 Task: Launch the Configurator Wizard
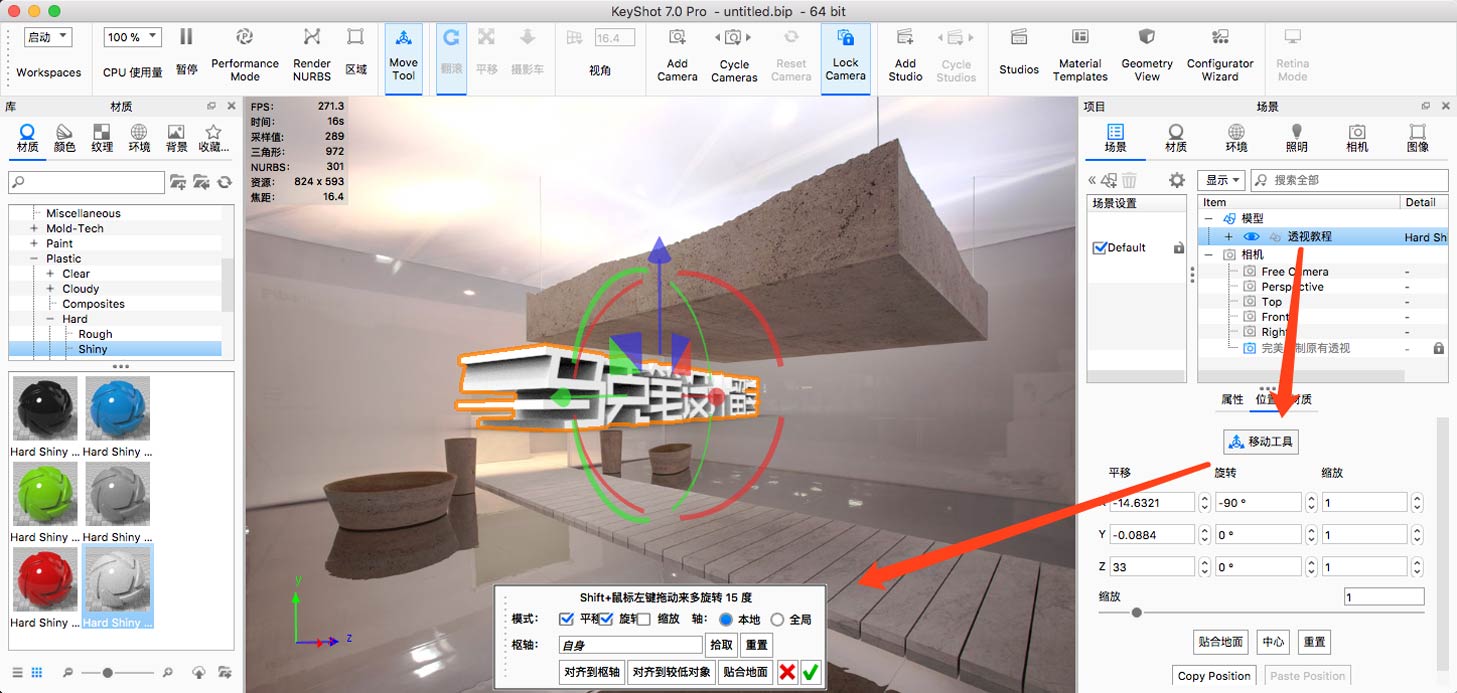click(1220, 54)
